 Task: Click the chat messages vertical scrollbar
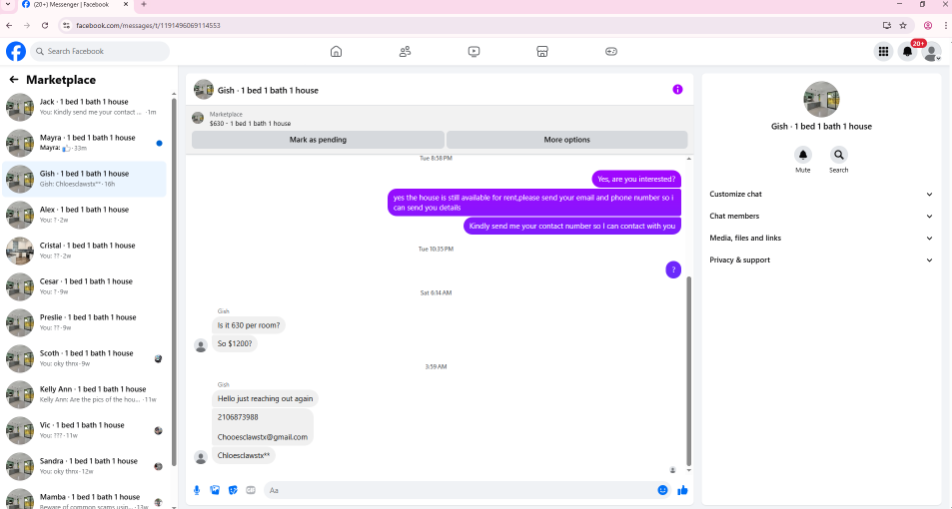click(688, 371)
